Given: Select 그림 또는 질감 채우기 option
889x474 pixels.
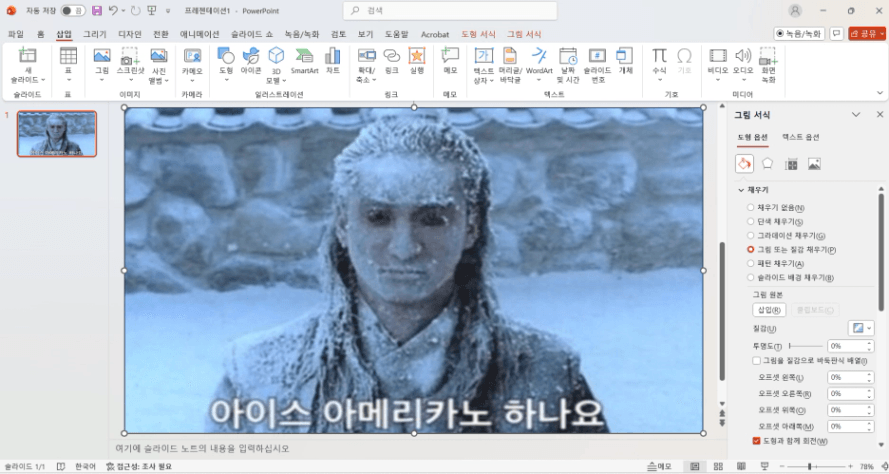Looking at the screenshot, I should [x=750, y=249].
